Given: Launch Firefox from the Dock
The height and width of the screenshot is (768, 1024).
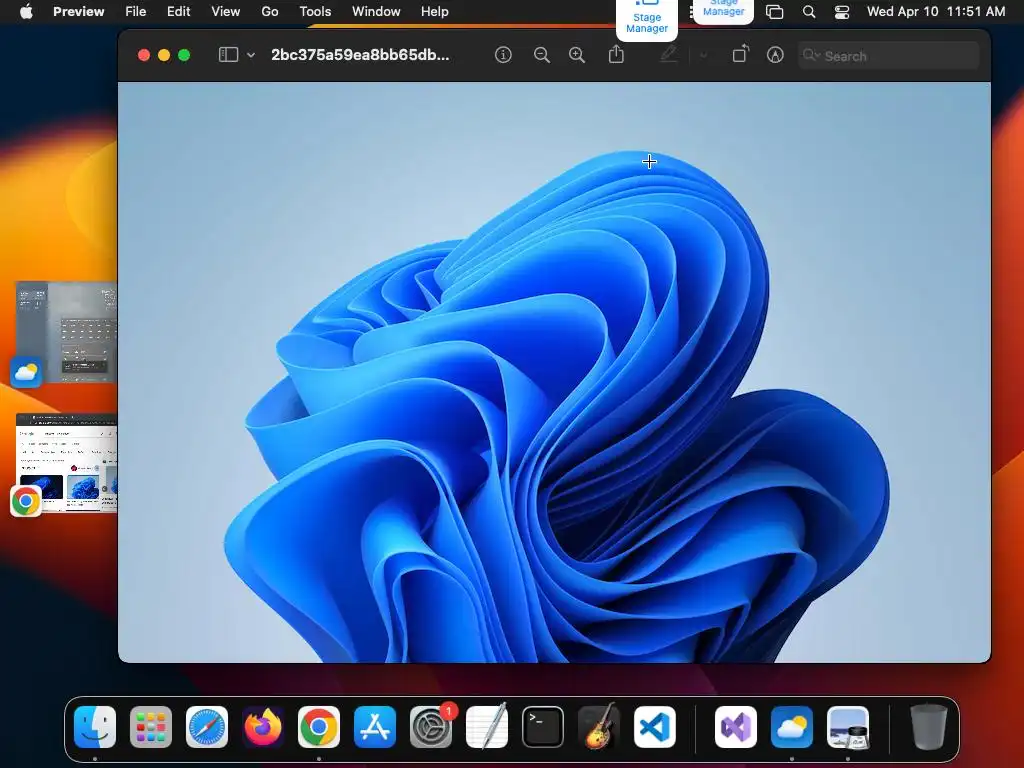Looking at the screenshot, I should (263, 727).
